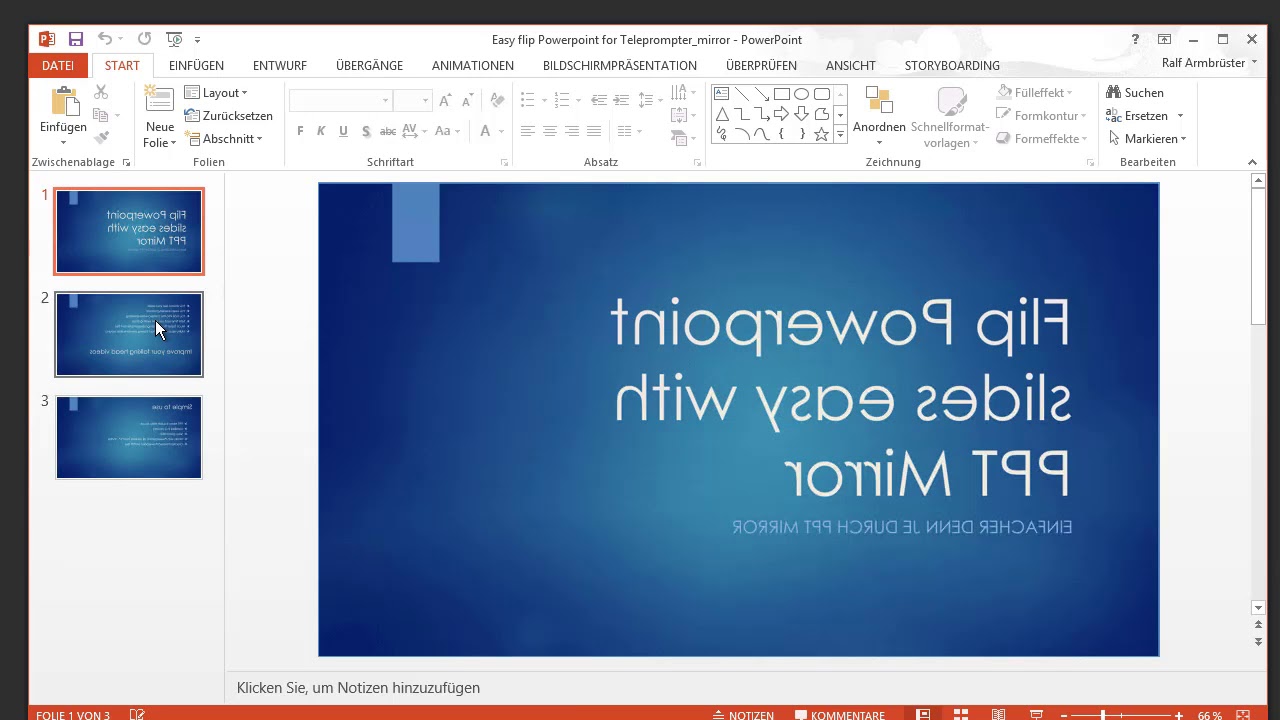
Task: Open the Layout dropdown
Action: (x=216, y=92)
